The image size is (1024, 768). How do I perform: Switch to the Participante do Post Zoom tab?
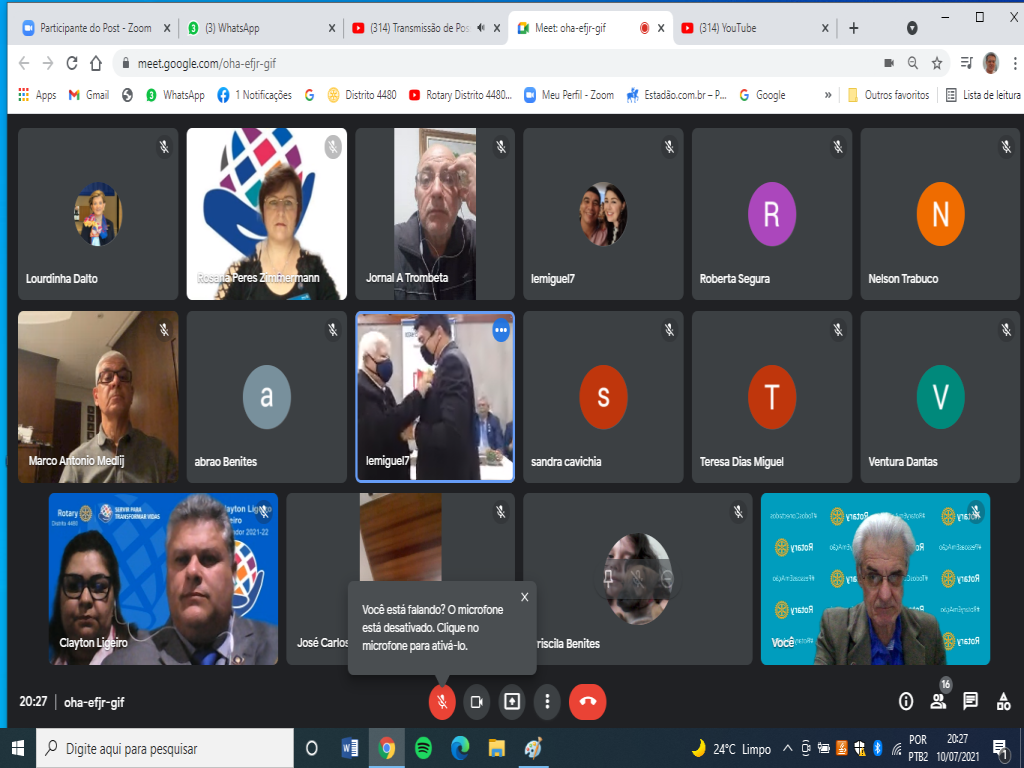click(x=95, y=28)
